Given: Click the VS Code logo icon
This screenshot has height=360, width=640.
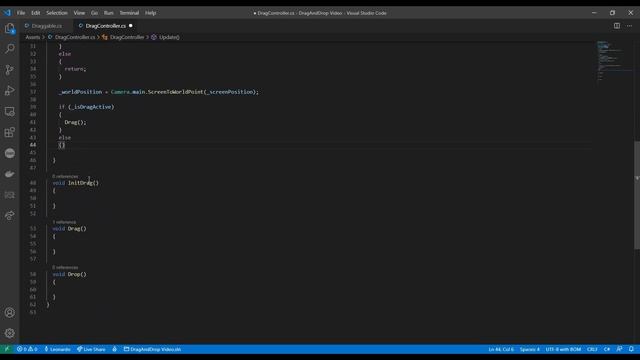Looking at the screenshot, I should [7, 13].
